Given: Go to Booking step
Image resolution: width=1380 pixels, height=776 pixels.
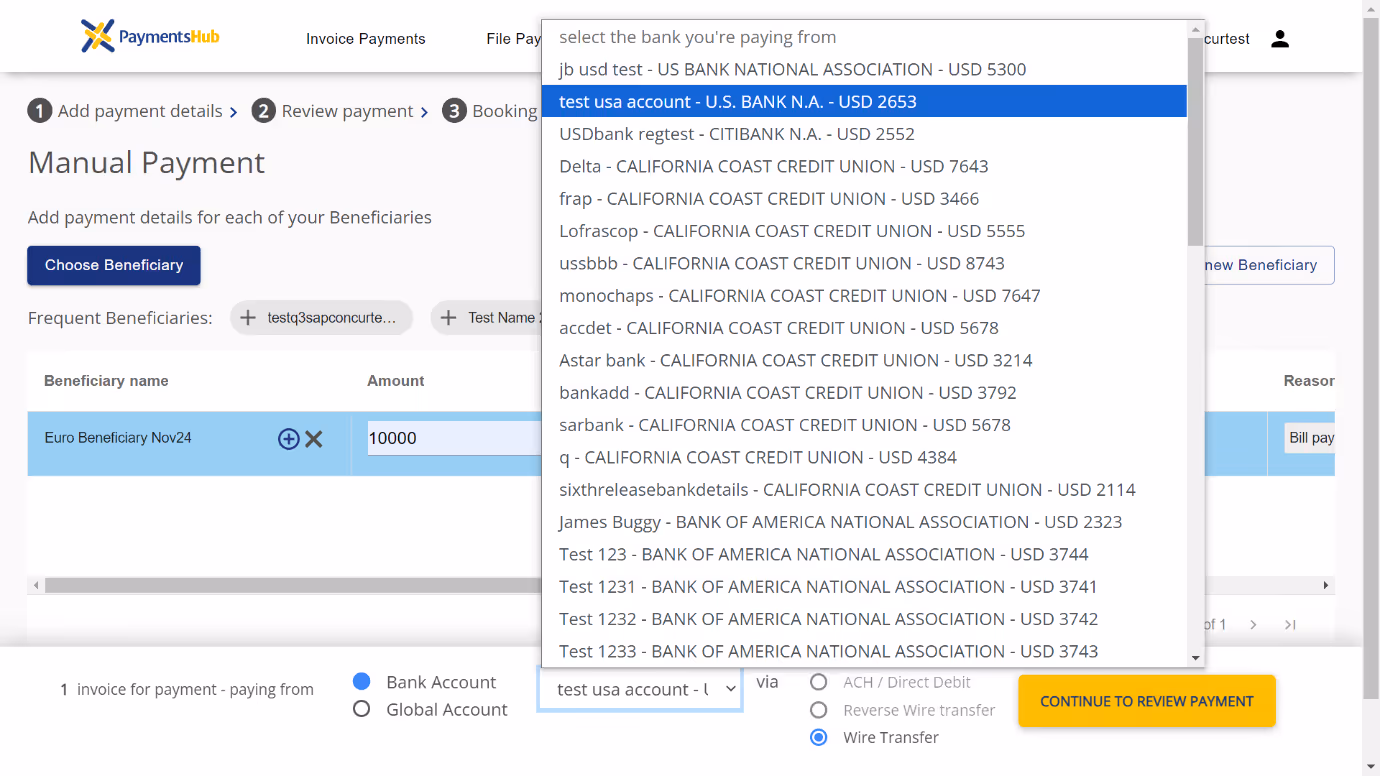Looking at the screenshot, I should (490, 111).
